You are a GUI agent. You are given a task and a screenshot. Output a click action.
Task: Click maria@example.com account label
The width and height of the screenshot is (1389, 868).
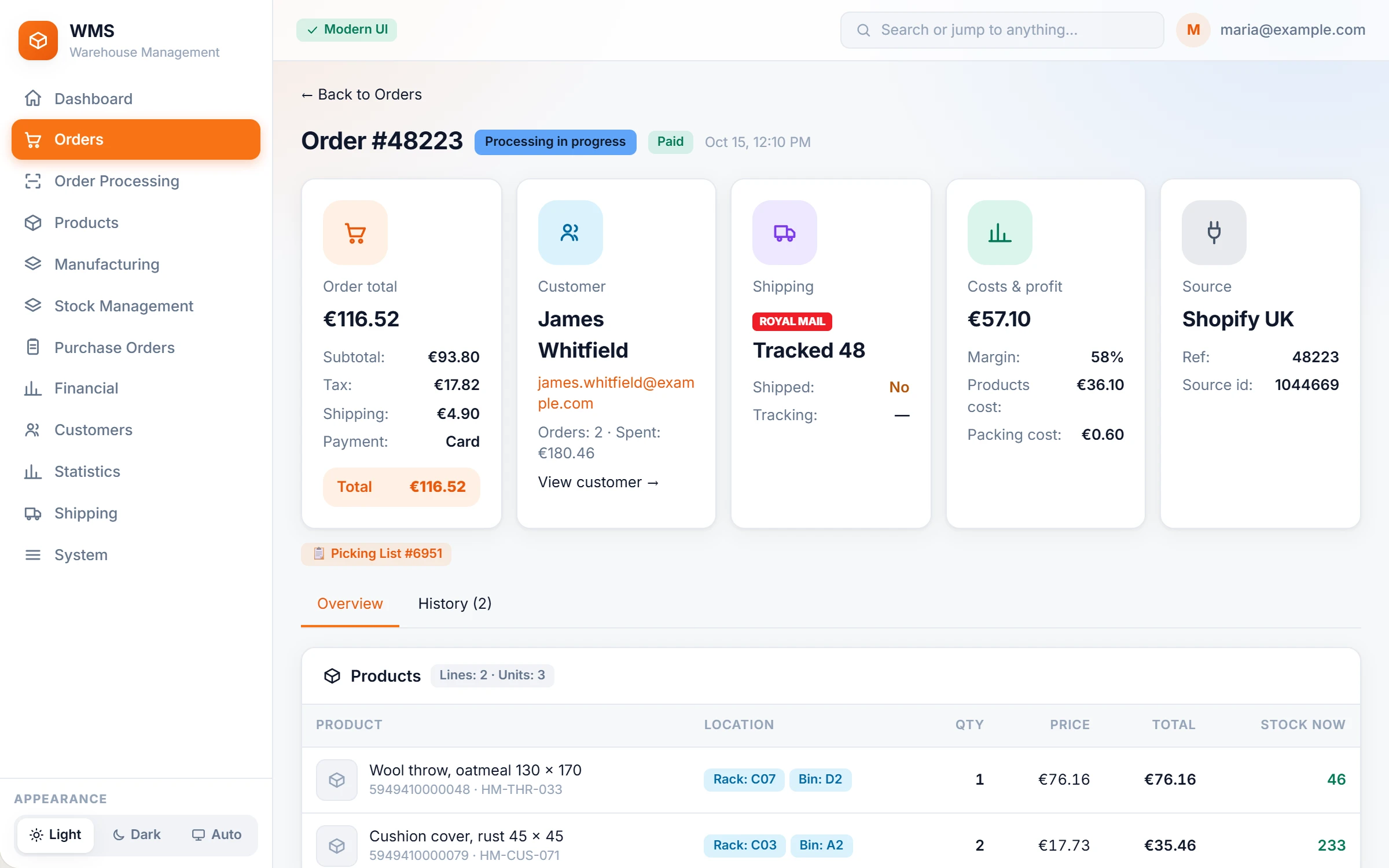(1292, 30)
